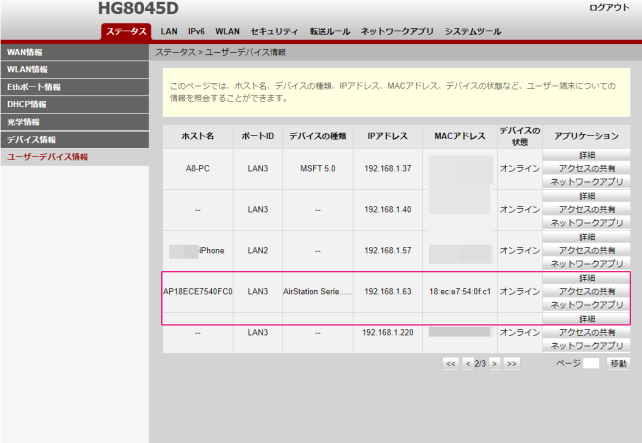This screenshot has height=443, width=642.
Task: Click 詳細 button for iPhone row
Action: click(586, 237)
